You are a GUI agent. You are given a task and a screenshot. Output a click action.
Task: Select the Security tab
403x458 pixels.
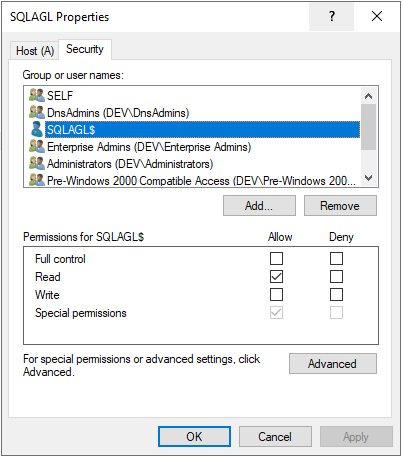(85, 49)
